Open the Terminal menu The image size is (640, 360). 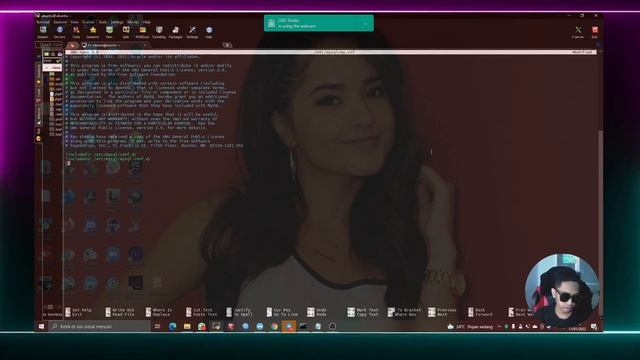(43, 22)
